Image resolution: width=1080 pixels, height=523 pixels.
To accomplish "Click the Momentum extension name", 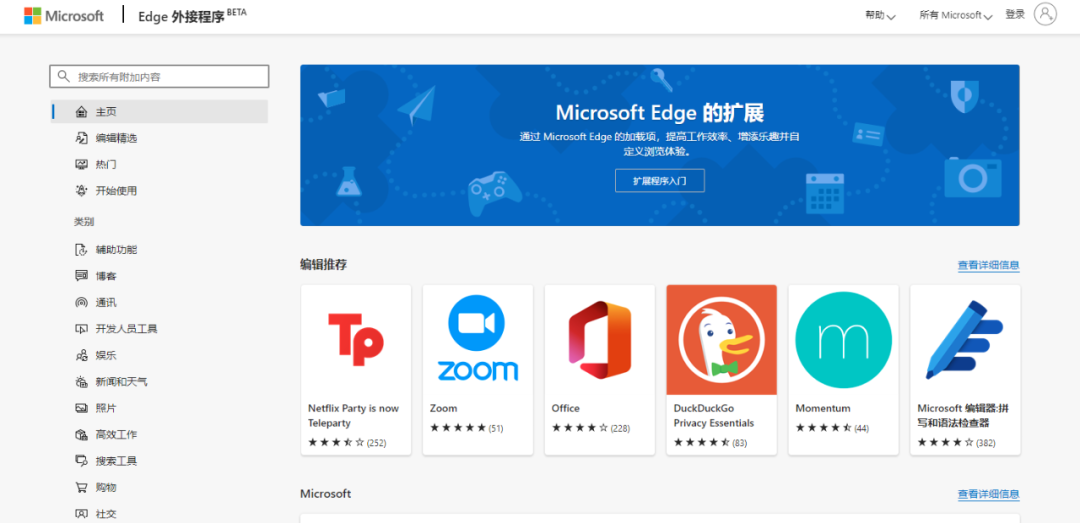I will point(822,408).
